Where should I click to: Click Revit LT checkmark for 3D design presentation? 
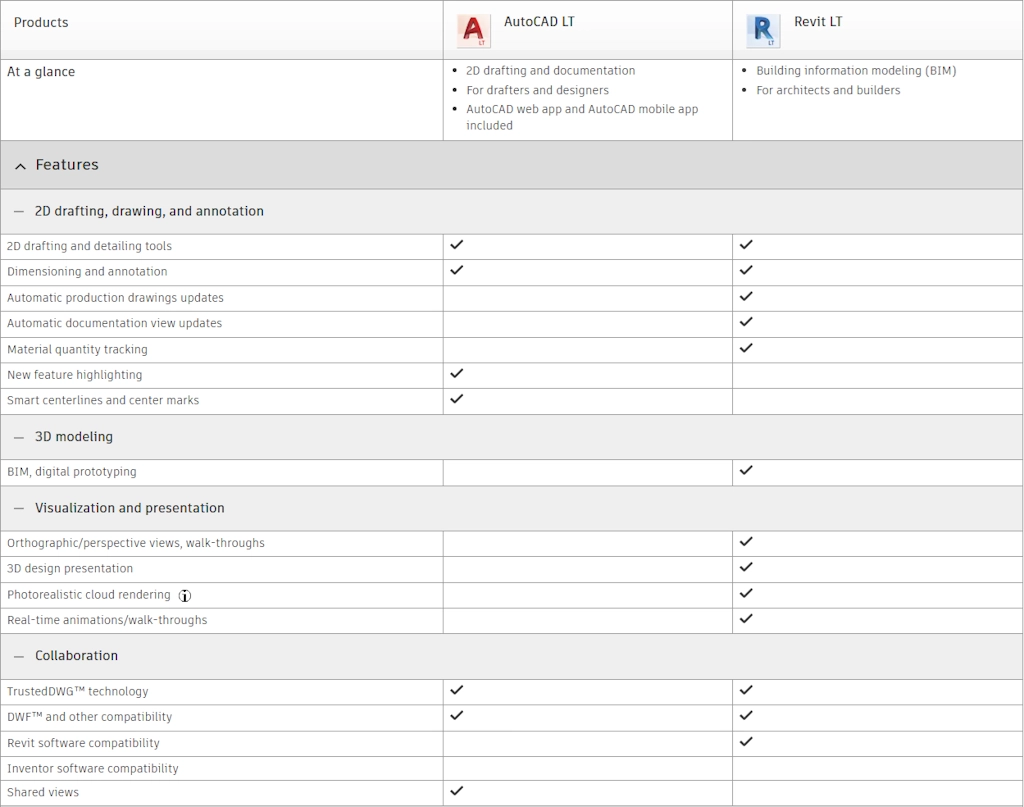[746, 567]
